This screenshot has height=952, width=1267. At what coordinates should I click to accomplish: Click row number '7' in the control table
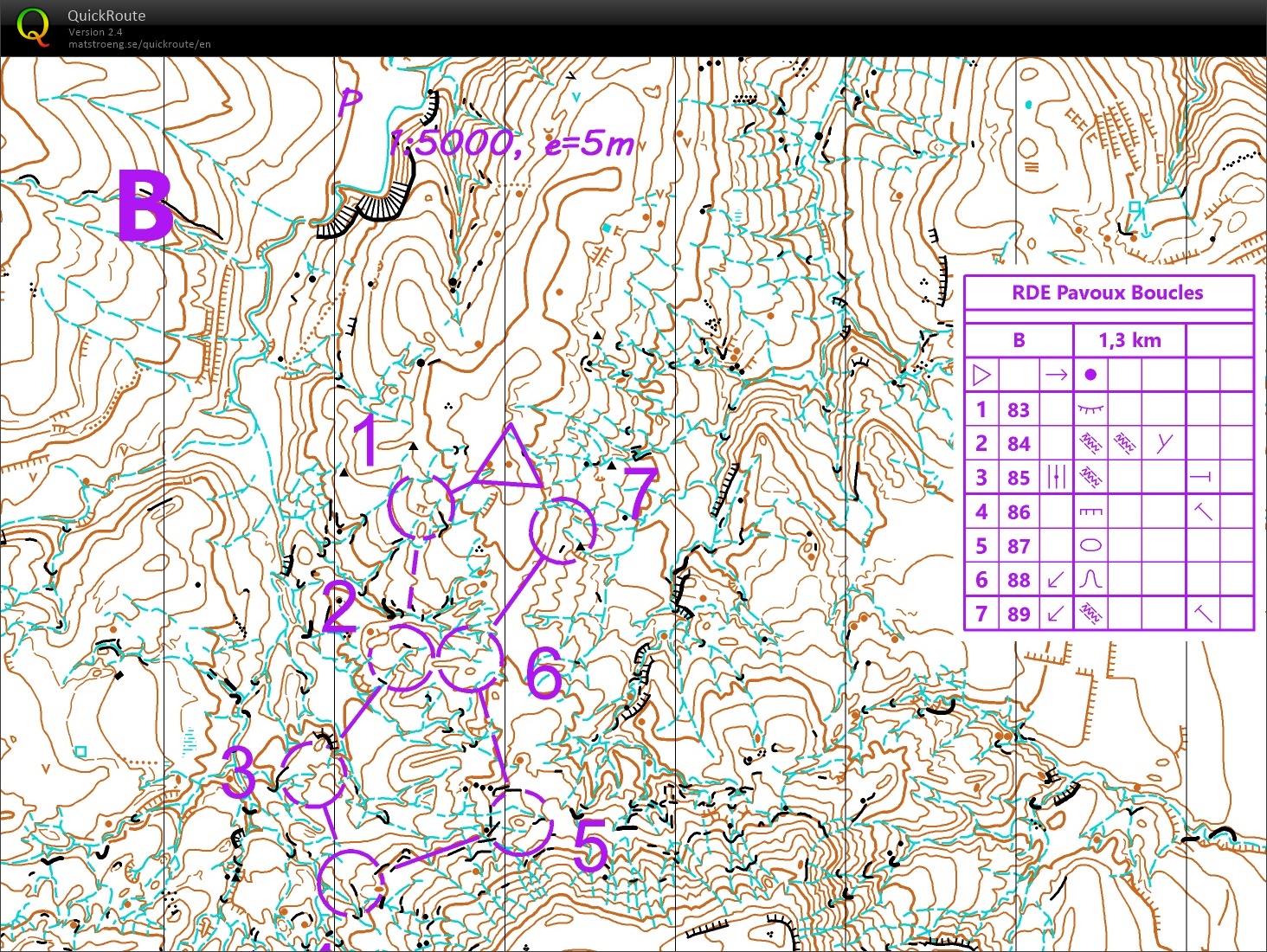981,614
